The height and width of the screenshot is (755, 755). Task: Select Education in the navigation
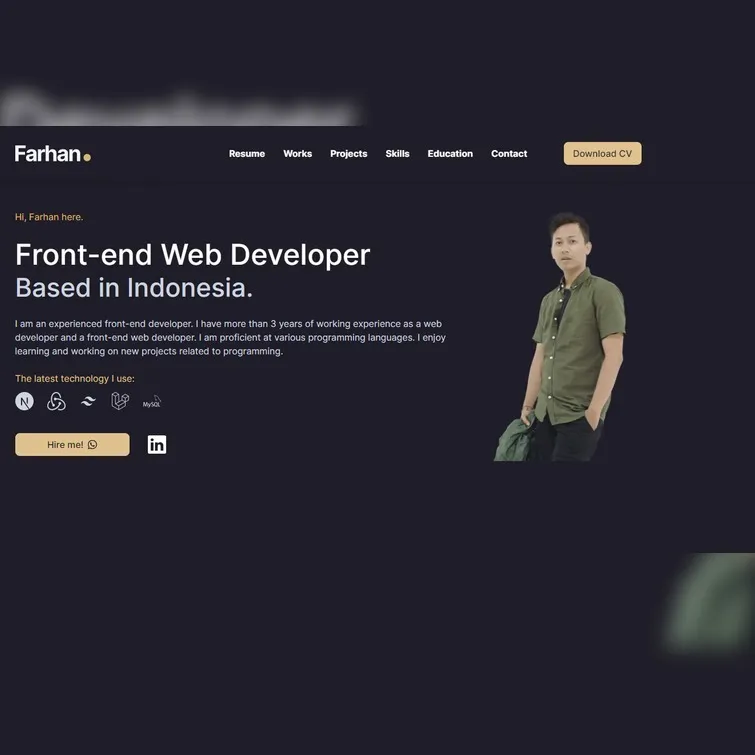pos(450,154)
